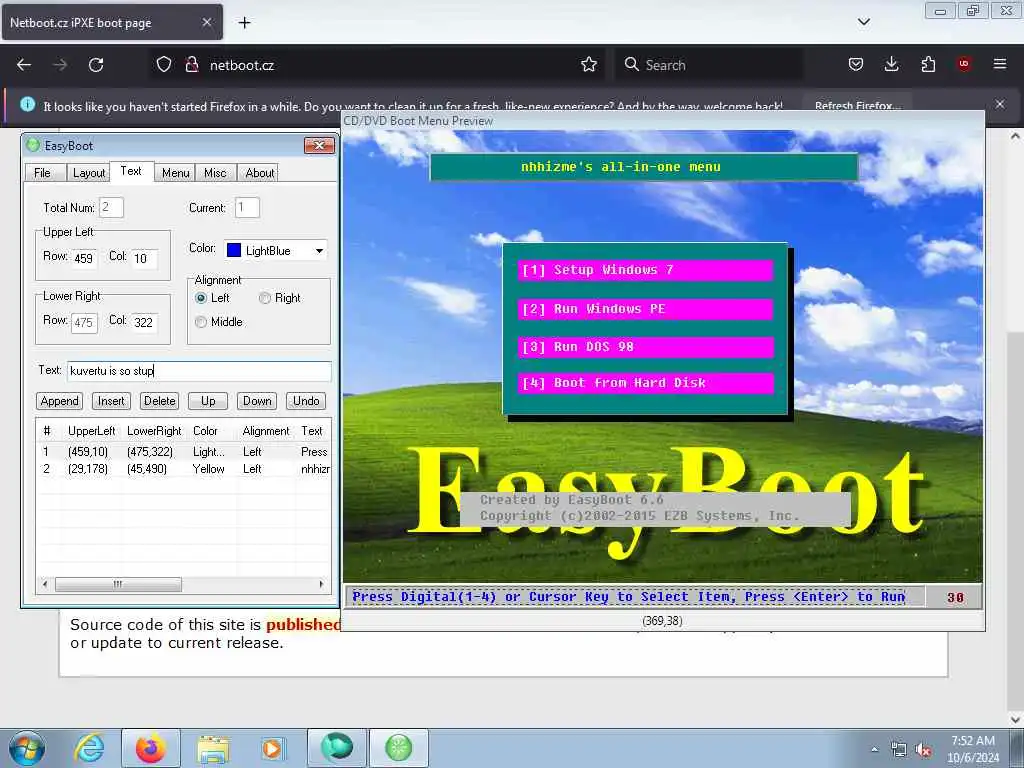Click the Up button
Viewport: 1024px width, 768px height.
click(x=208, y=401)
